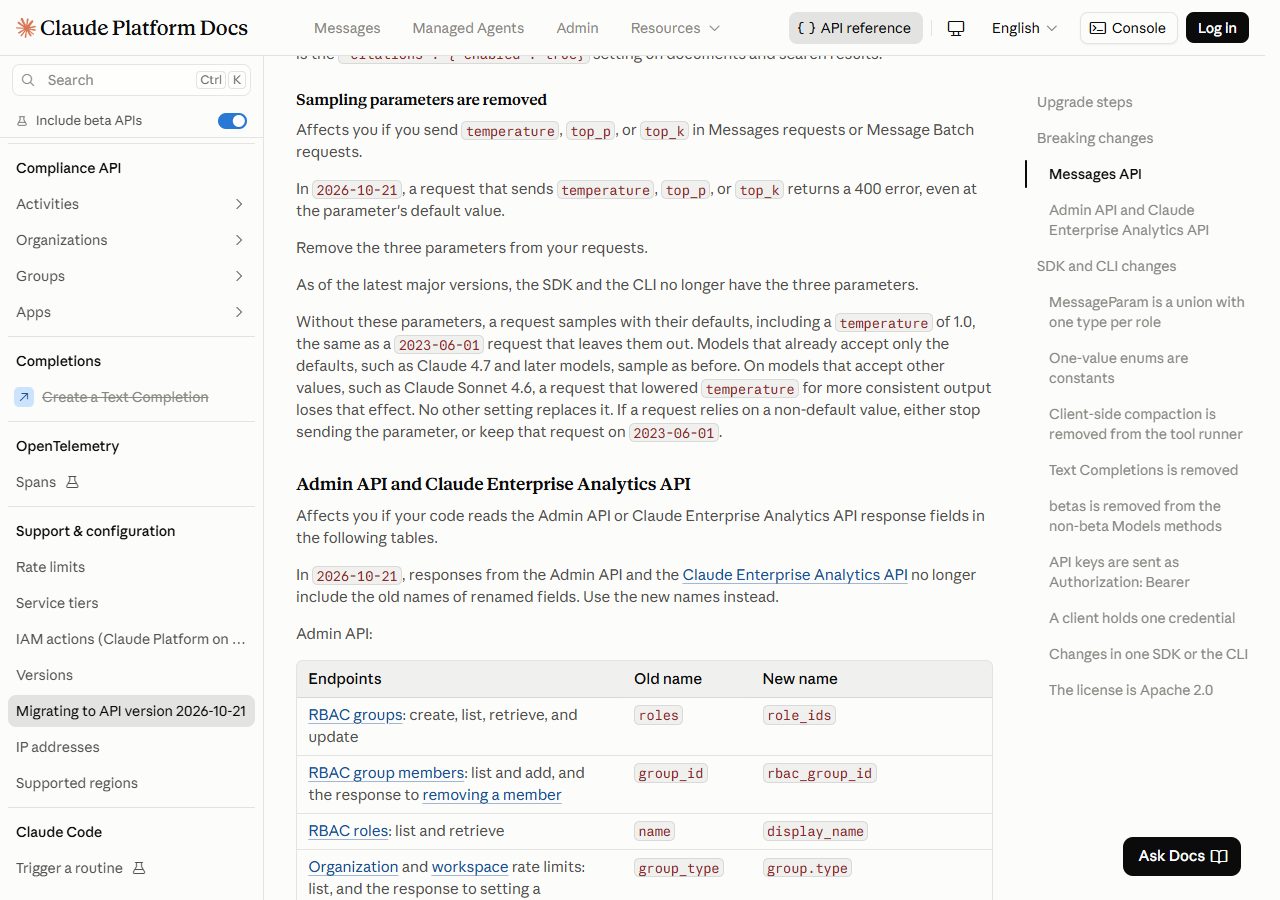The height and width of the screenshot is (900, 1280).
Task: Open the English language selector
Action: pyautogui.click(x=1024, y=28)
